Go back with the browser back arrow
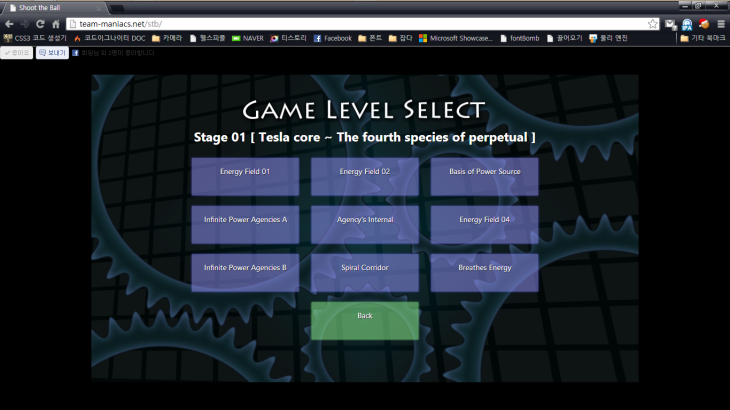 coord(9,24)
